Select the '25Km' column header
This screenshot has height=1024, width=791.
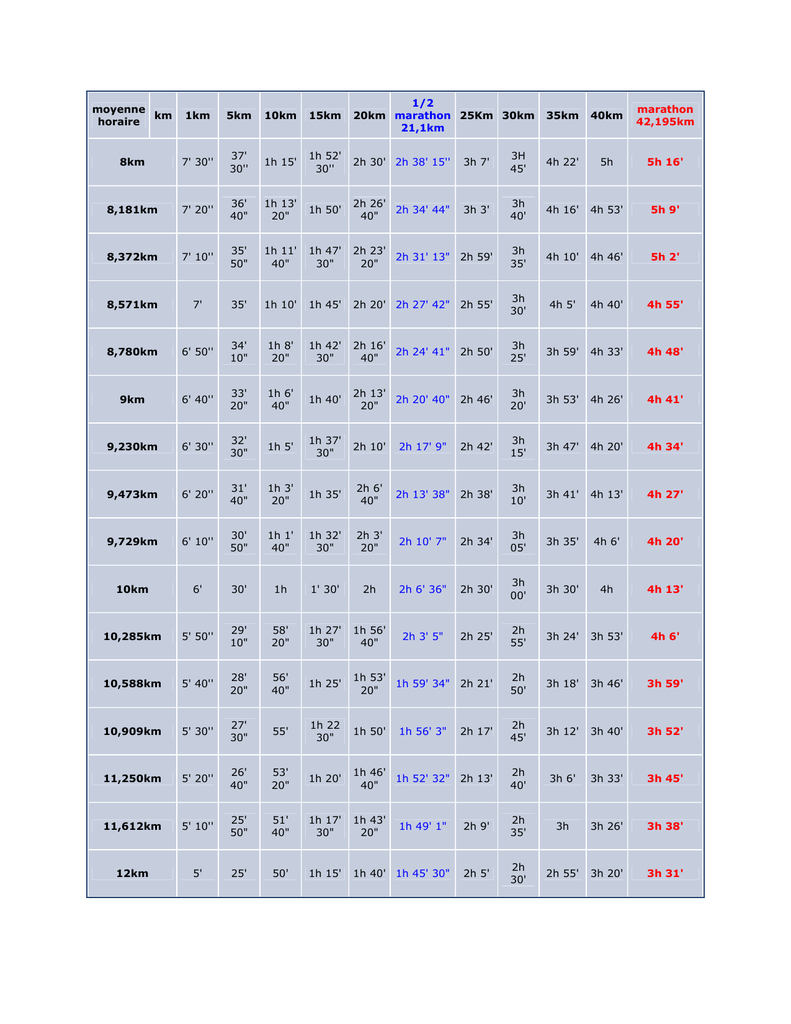(476, 115)
